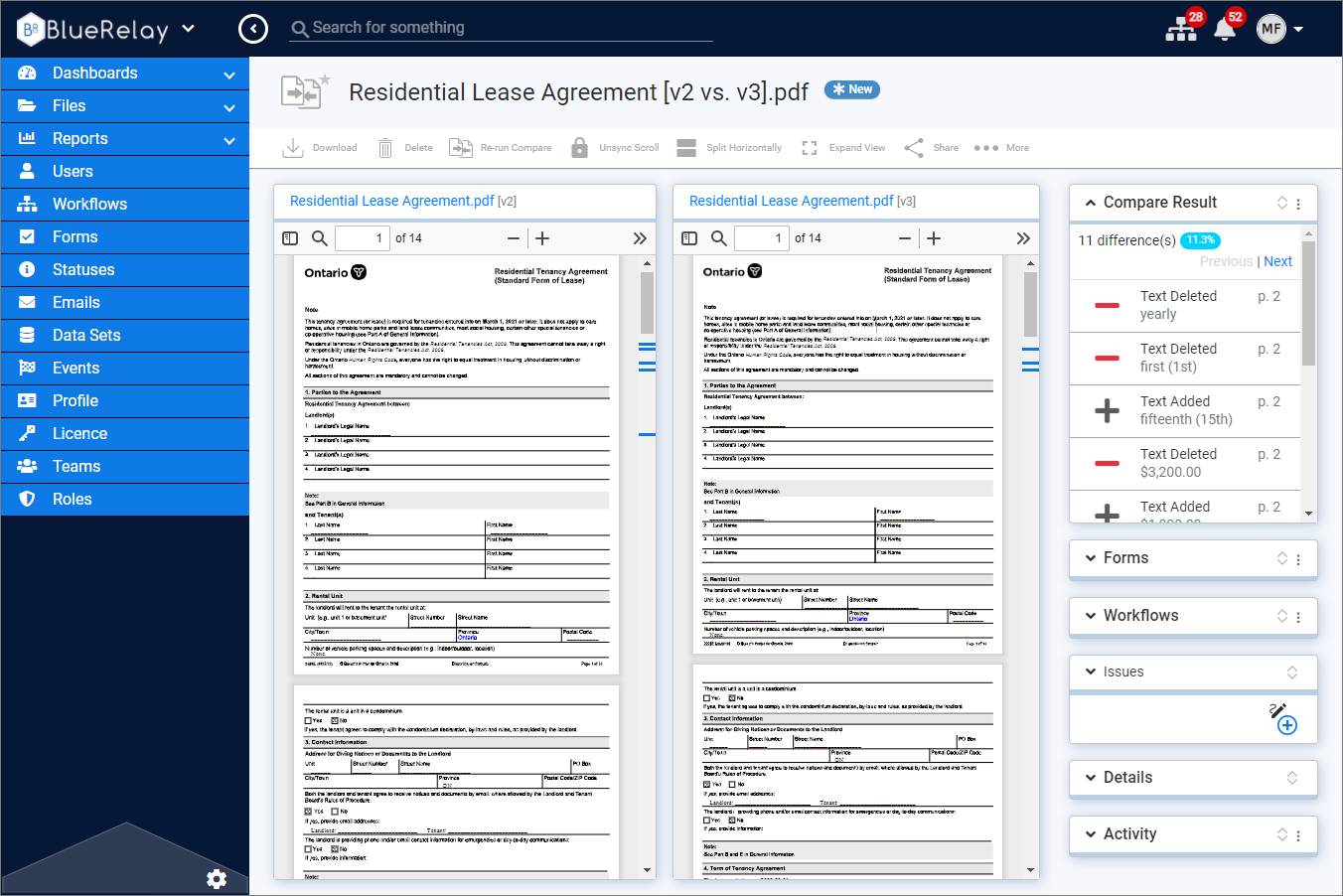The height and width of the screenshot is (896, 1343).
Task: Click search icon in v3 viewer
Action: click(x=719, y=238)
